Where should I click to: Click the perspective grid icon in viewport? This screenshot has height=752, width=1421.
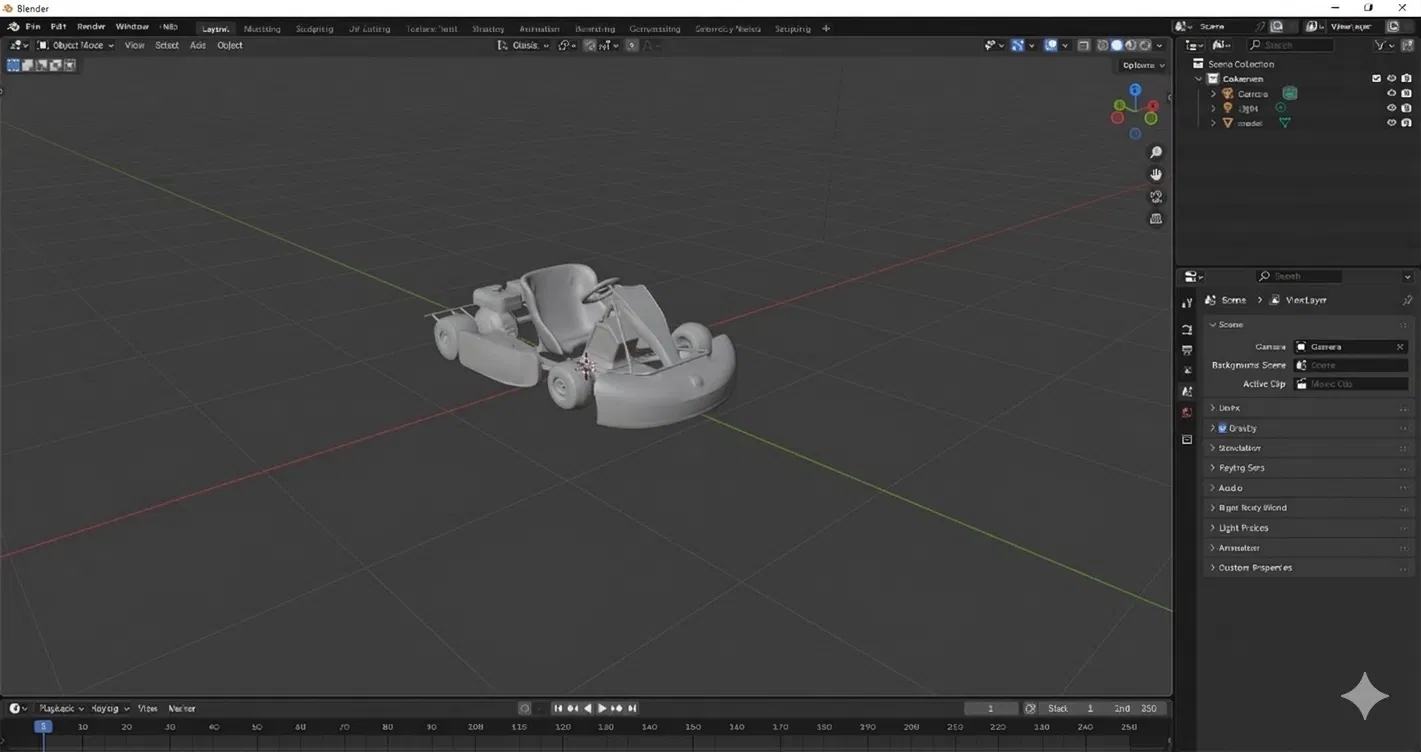1156,219
